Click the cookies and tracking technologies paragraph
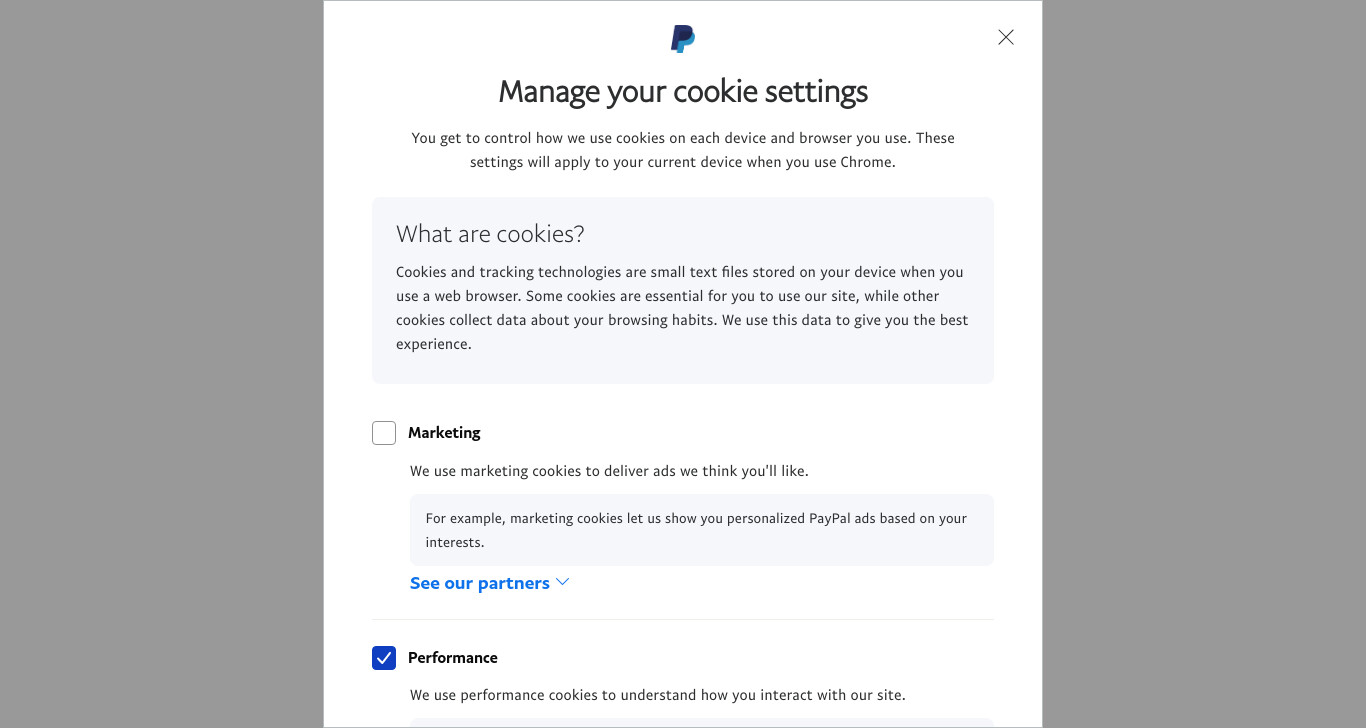This screenshot has height=728, width=1366. tap(682, 308)
